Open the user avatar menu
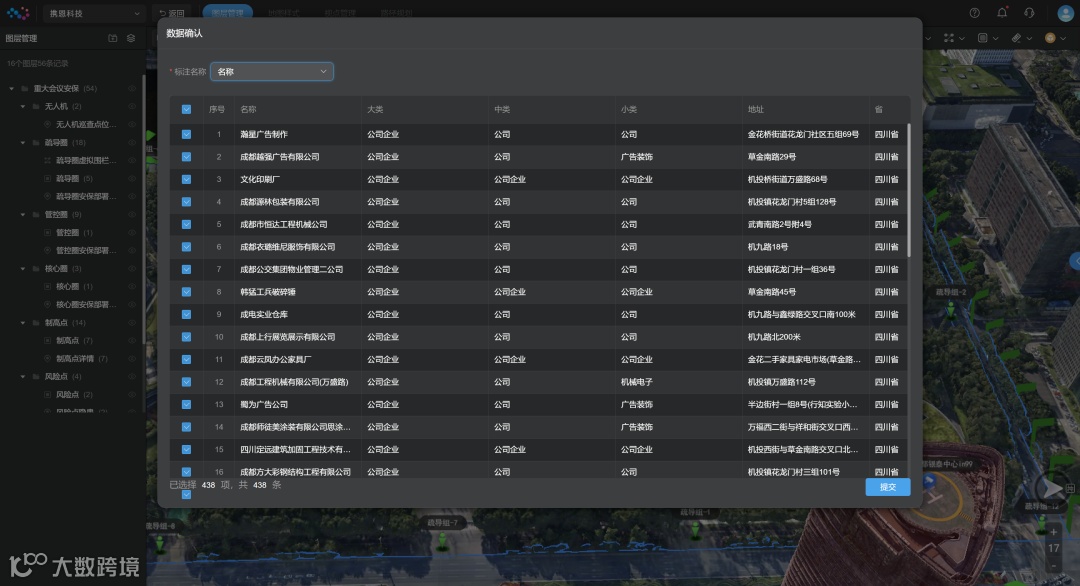 pos(1065,13)
